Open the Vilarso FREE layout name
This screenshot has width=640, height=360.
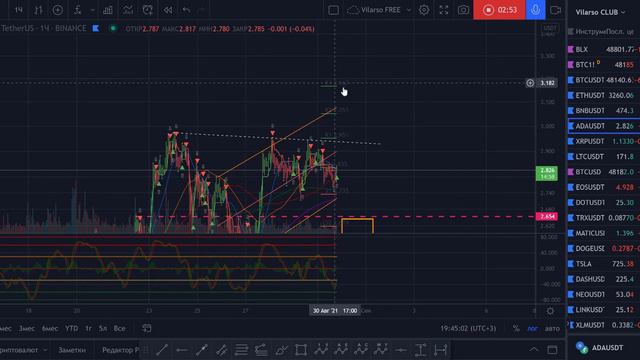380,10
